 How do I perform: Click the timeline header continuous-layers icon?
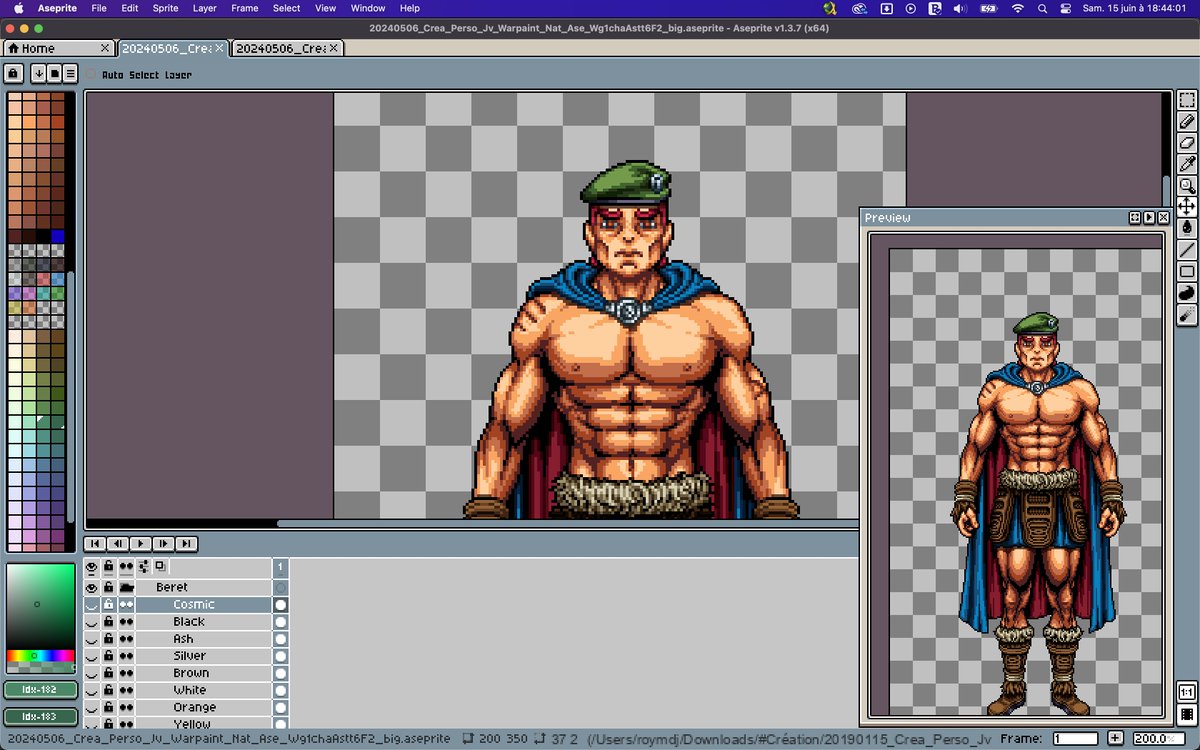tap(126, 566)
